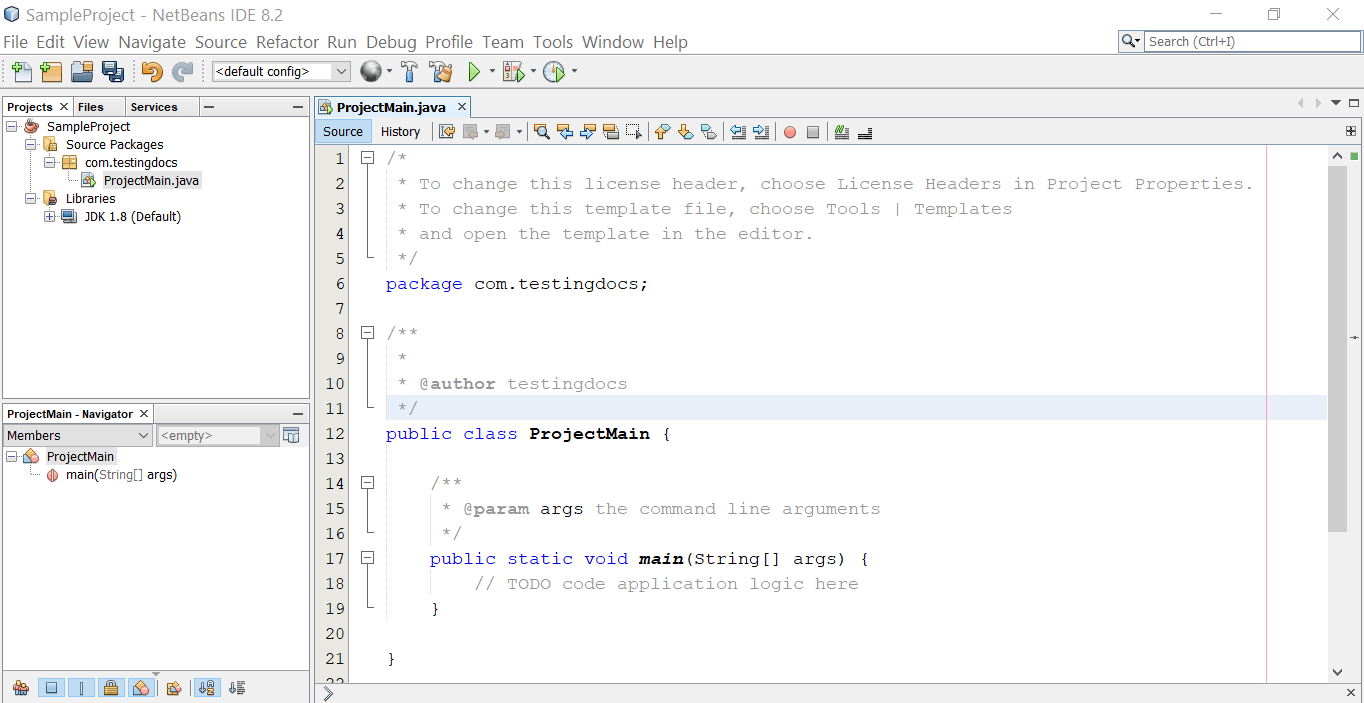1364x703 pixels.
Task: Click the Save All toolbar icon
Action: (112, 71)
